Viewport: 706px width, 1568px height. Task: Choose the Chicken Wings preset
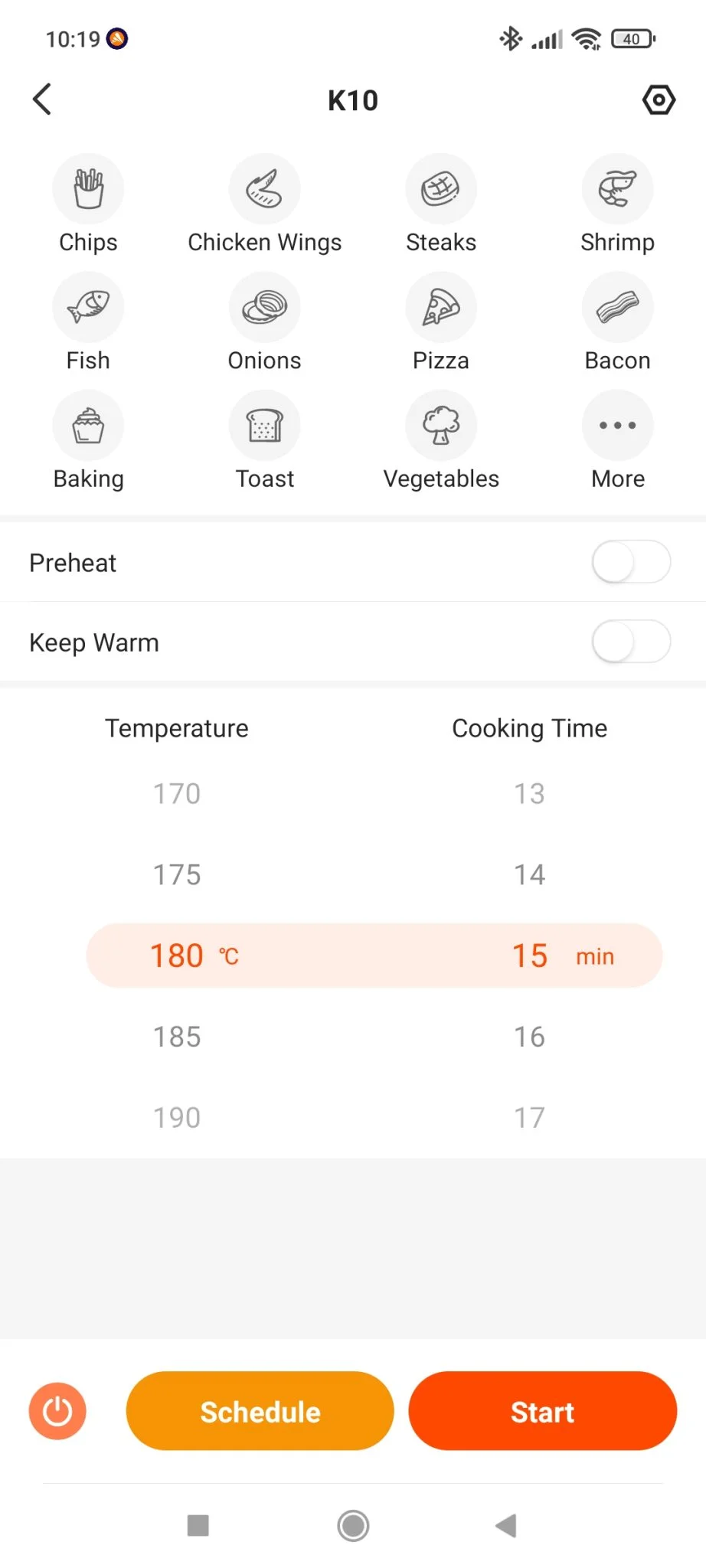point(264,189)
